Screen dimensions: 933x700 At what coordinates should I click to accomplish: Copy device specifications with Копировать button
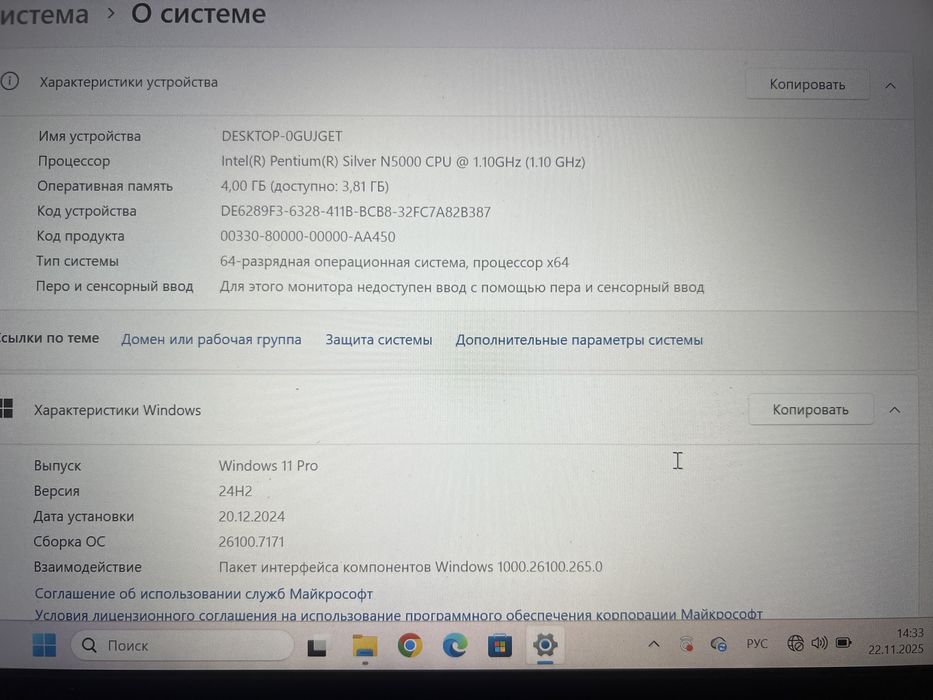(x=807, y=85)
